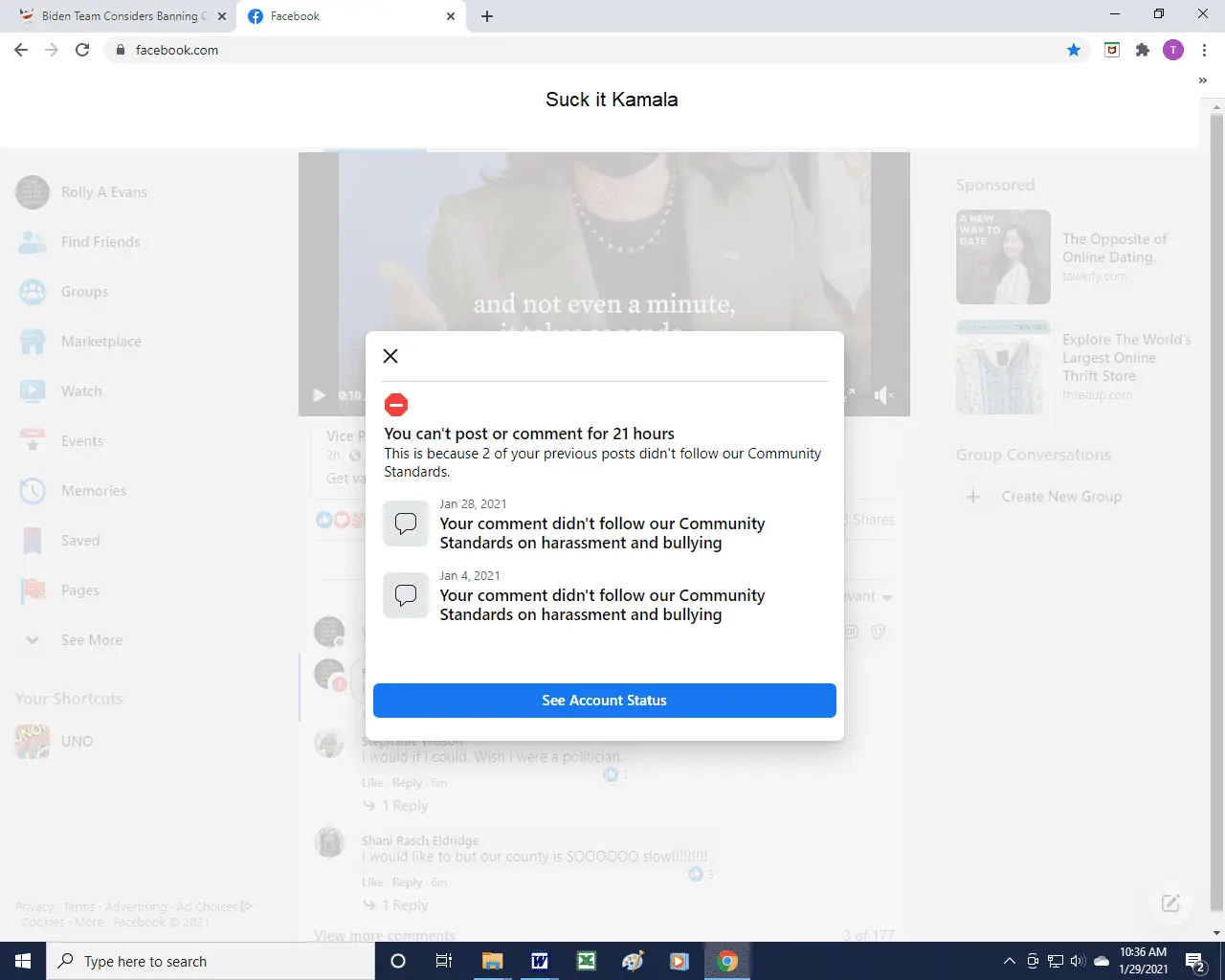Expand See More in the sidebar
The image size is (1225, 980).
[91, 640]
